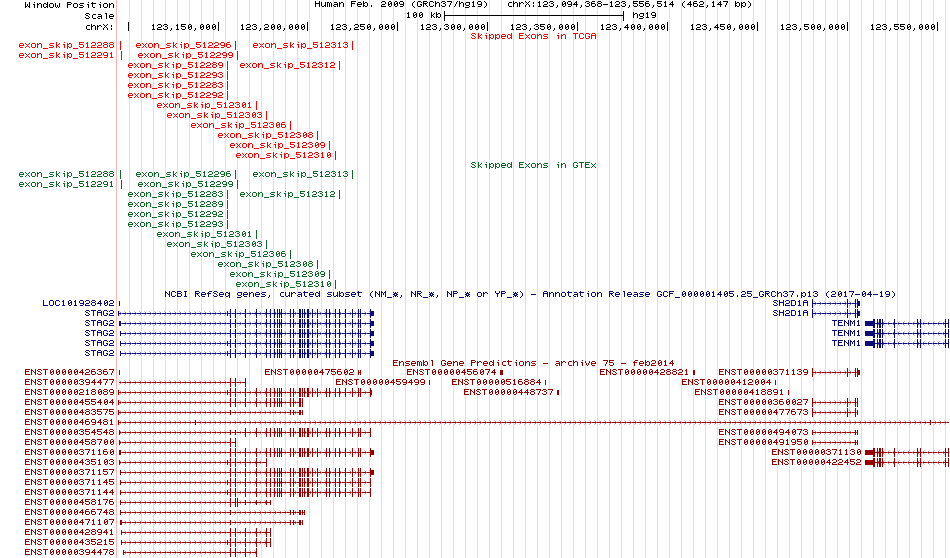Open the Ensembl Gene Predictions archive 75 title
The width and height of the screenshot is (950, 558).
coord(533,364)
